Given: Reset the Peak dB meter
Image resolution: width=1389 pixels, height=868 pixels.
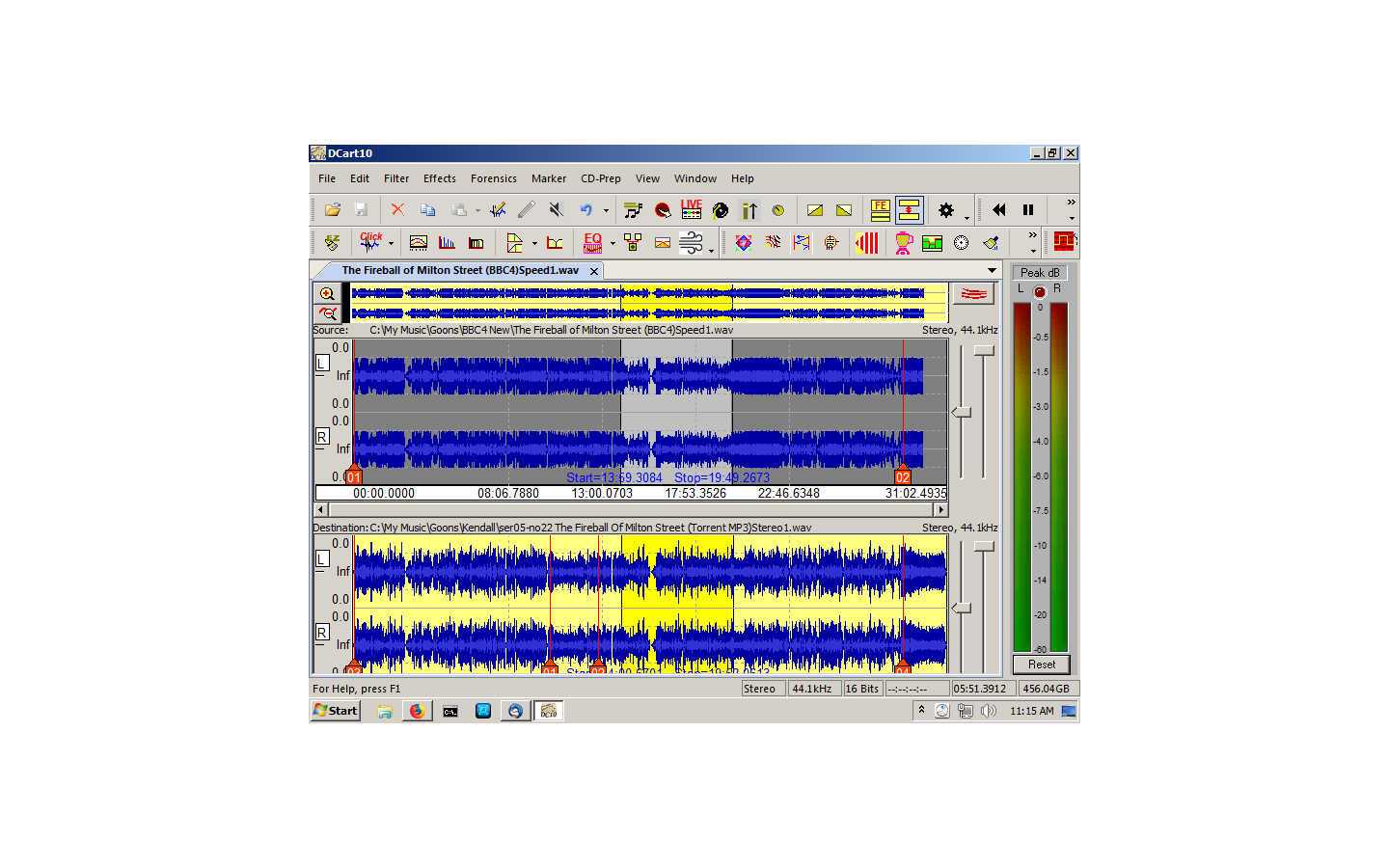Looking at the screenshot, I should point(1042,665).
